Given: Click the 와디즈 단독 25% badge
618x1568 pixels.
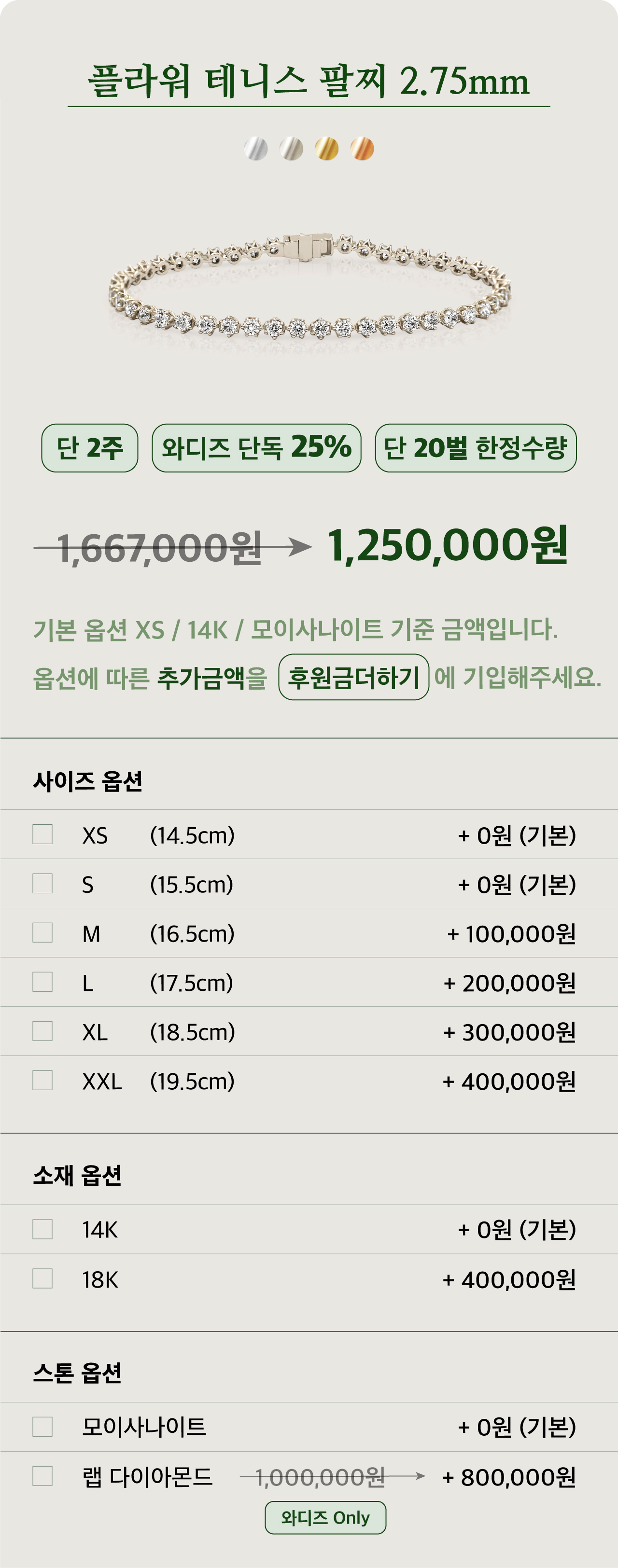Looking at the screenshot, I should click(256, 448).
